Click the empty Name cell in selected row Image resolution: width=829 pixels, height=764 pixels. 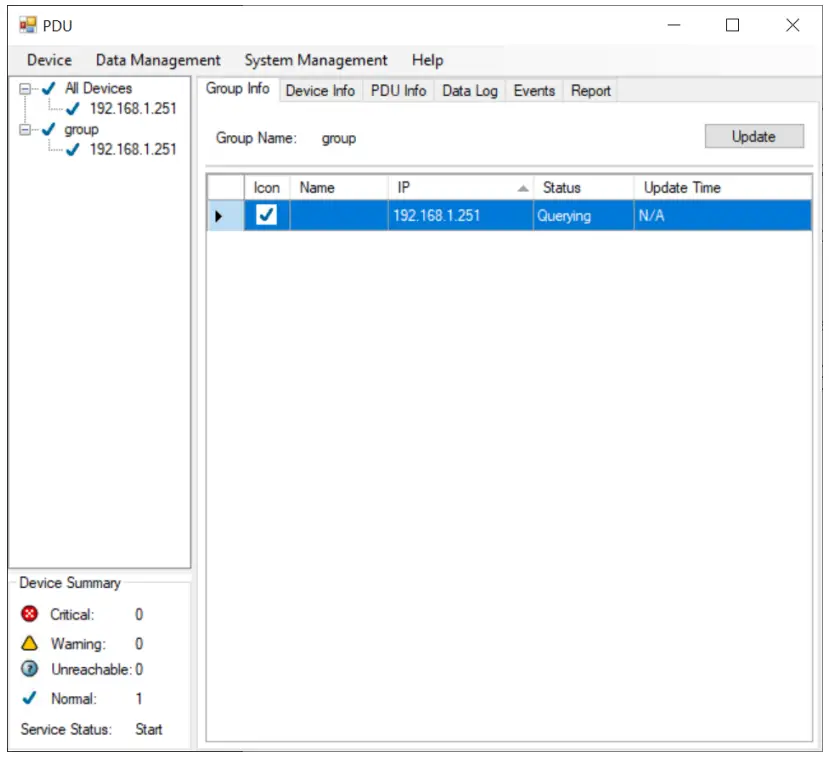click(x=338, y=216)
